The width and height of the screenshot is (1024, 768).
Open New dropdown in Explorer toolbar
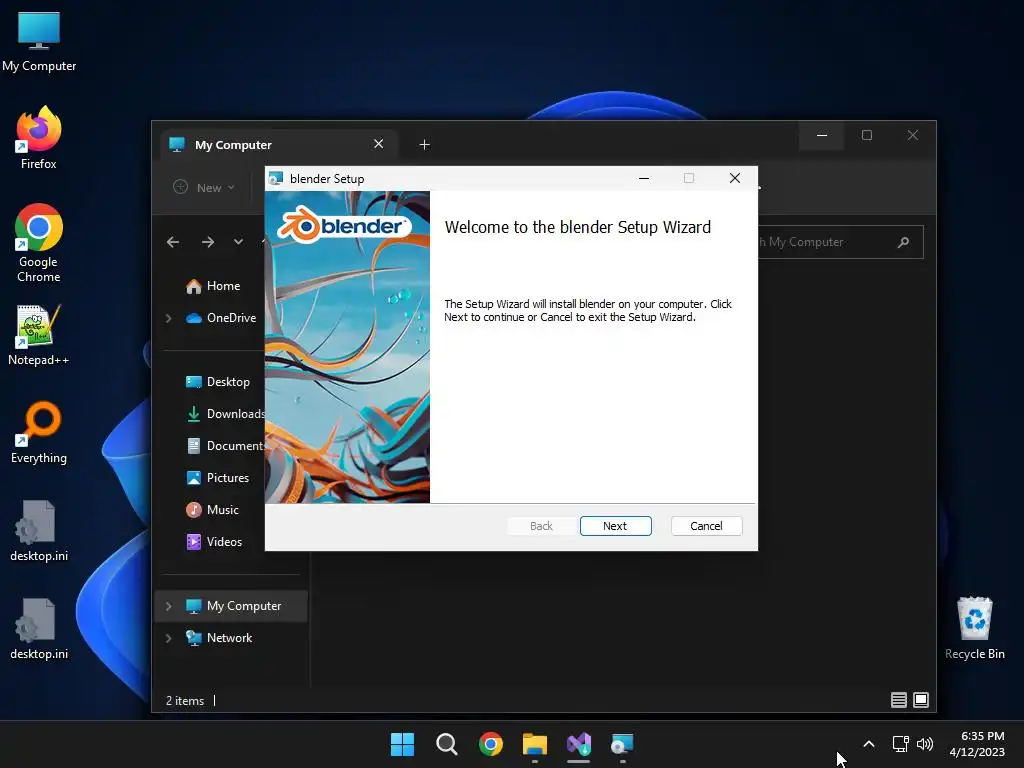click(204, 187)
